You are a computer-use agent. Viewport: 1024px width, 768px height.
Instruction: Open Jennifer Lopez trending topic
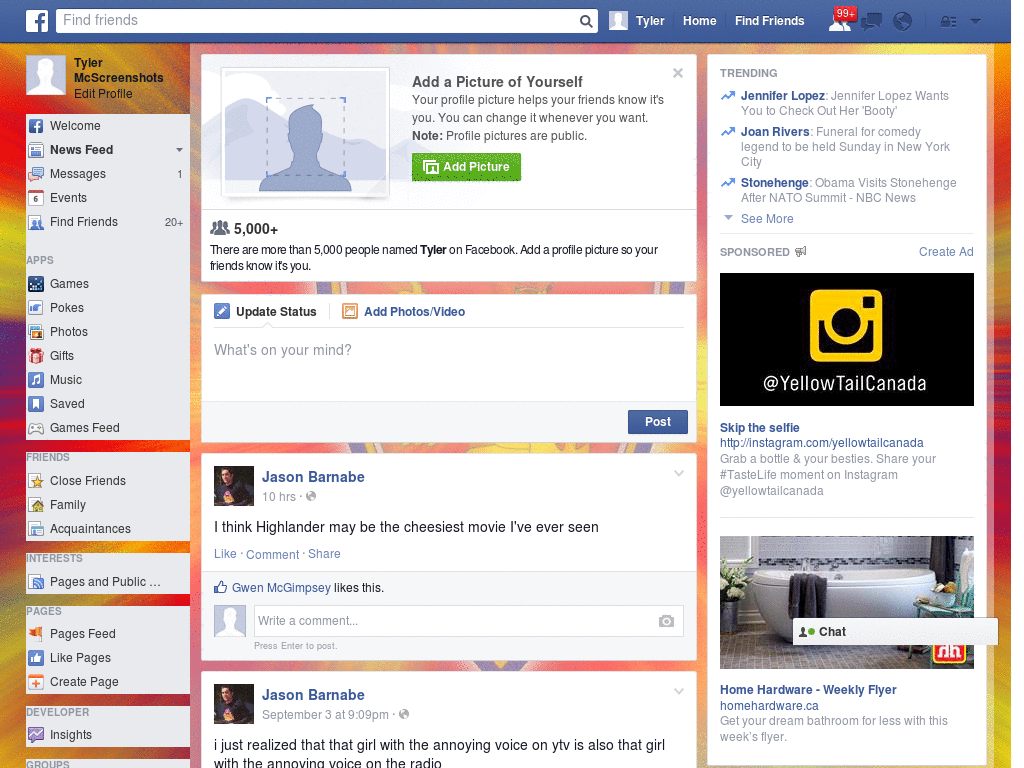pos(782,96)
